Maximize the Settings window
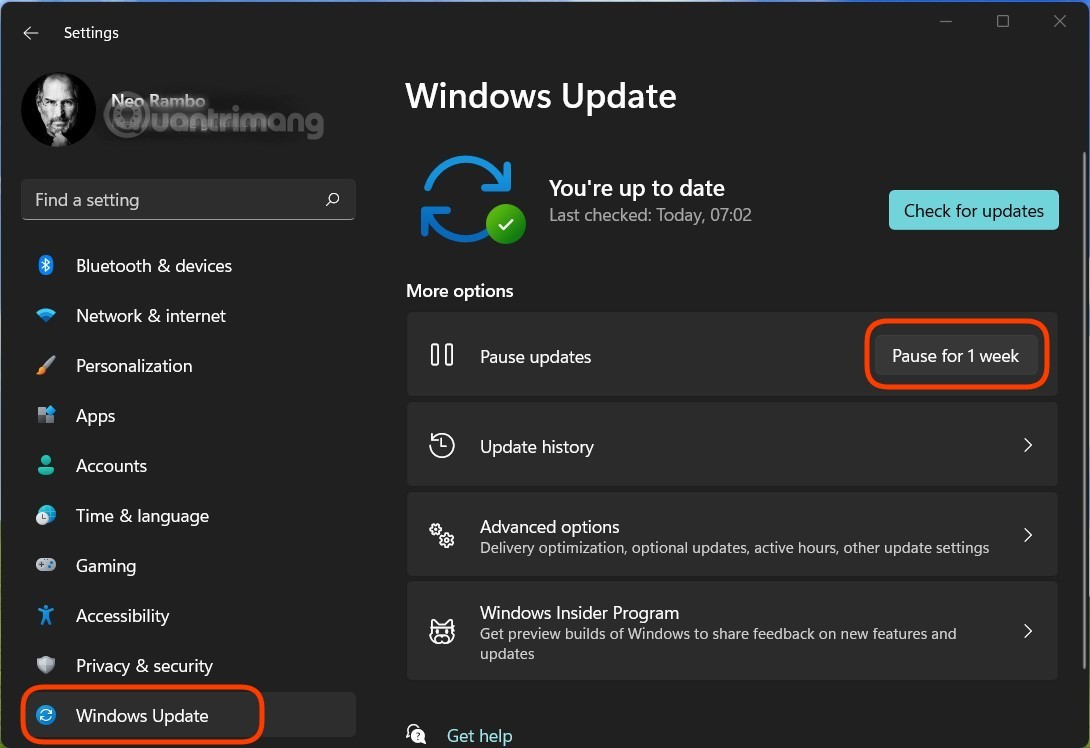The image size is (1090, 748). (1002, 21)
